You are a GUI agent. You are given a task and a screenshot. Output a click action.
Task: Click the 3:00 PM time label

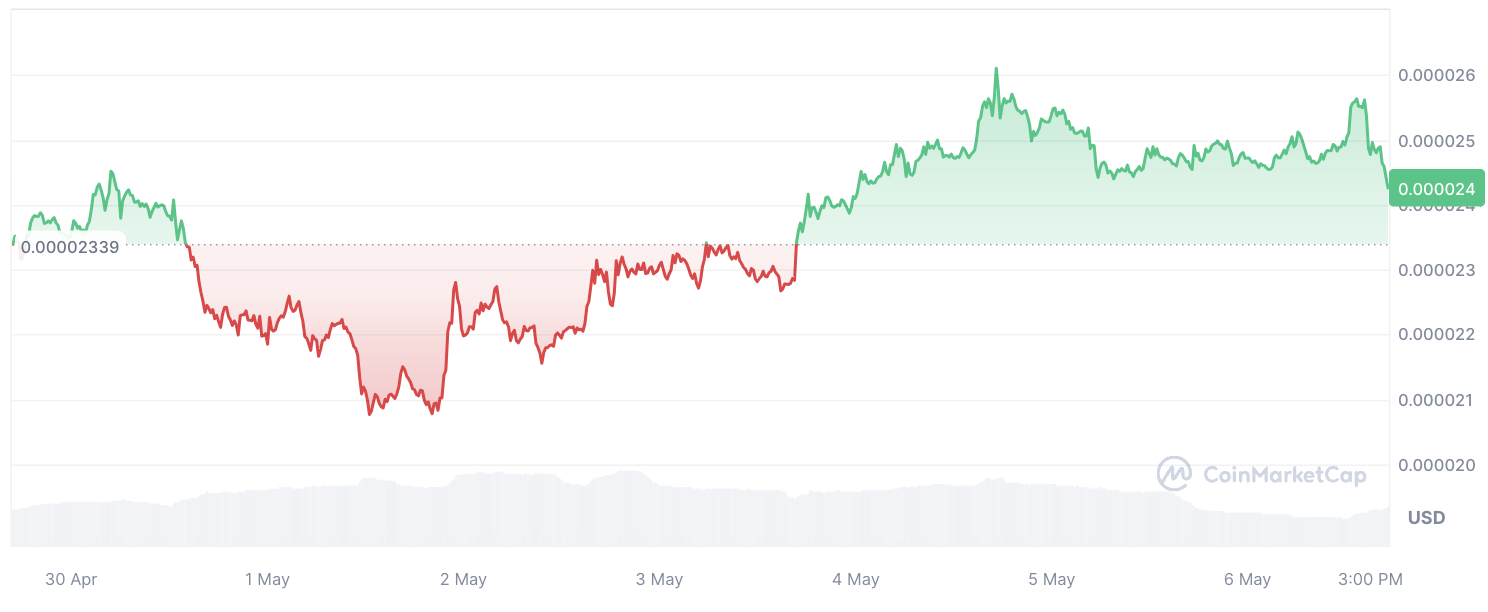[x=1369, y=579]
